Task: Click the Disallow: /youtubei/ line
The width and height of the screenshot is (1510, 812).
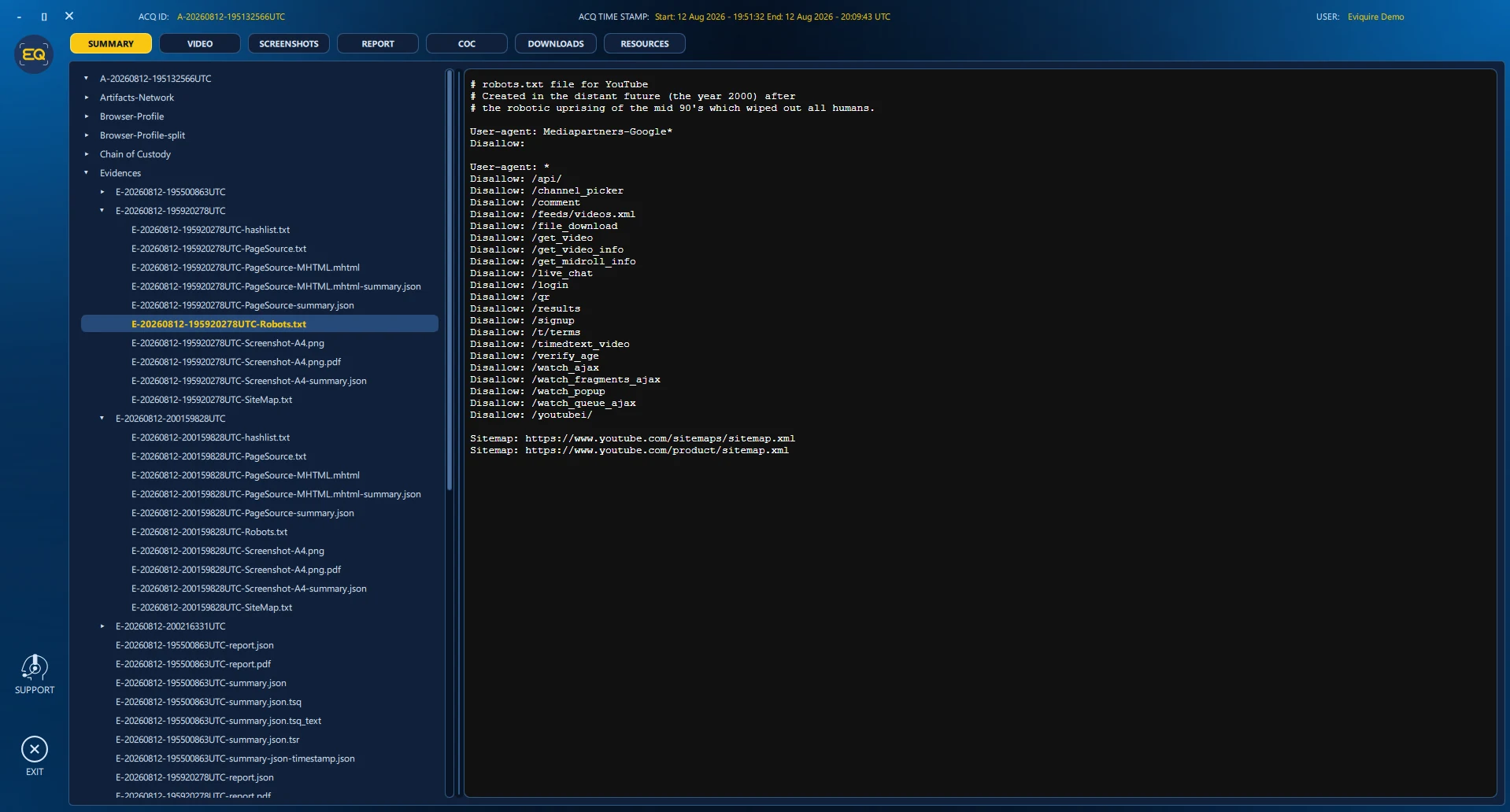Action: 531,415
